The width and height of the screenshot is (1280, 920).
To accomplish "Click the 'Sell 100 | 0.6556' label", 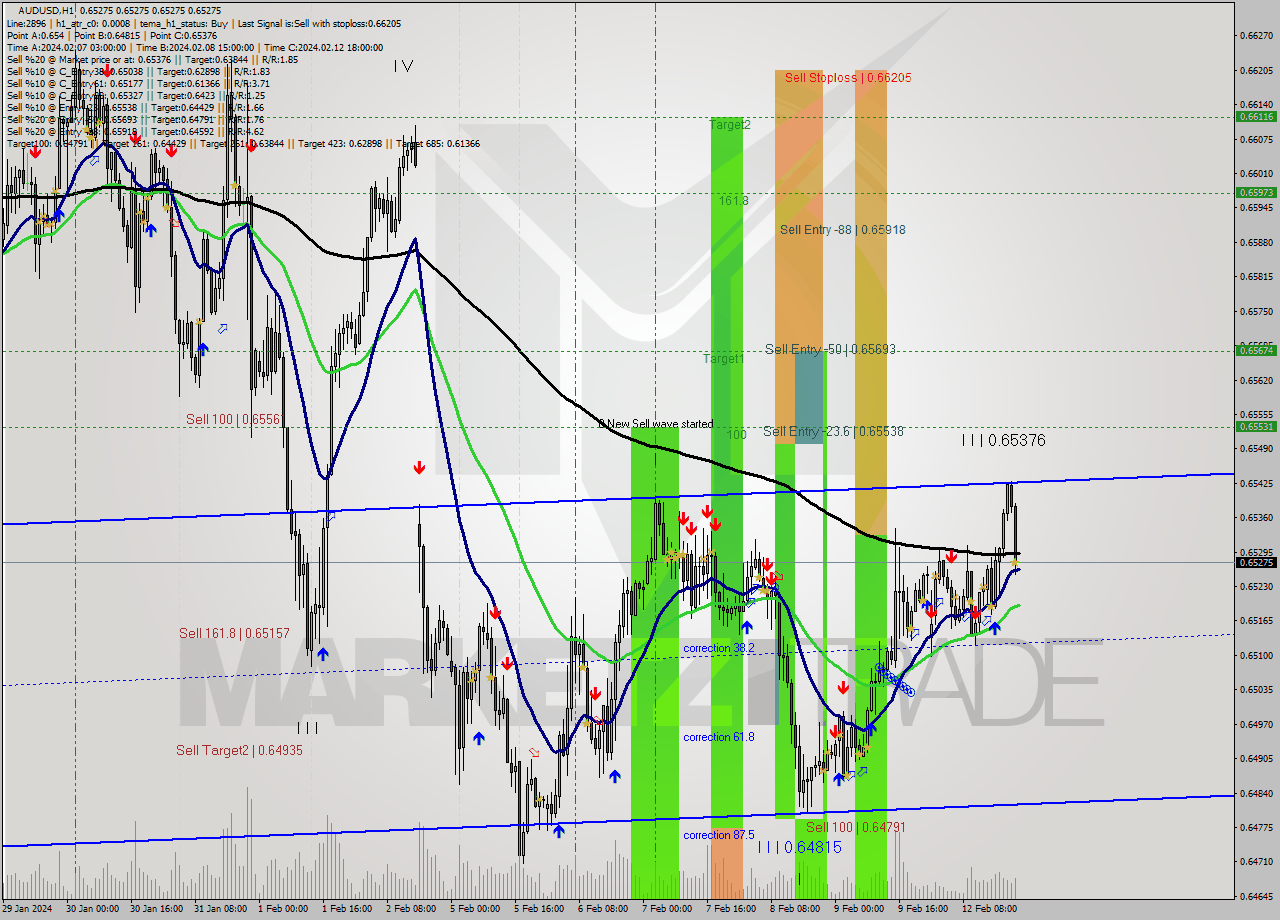I will click(x=233, y=419).
